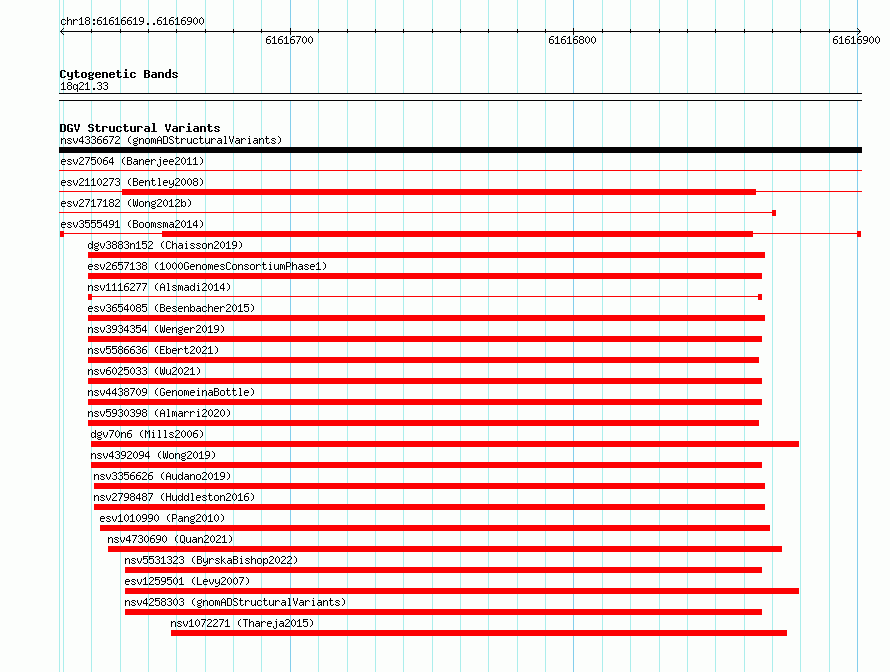Click the esv3555491 Boomsma2014 label
This screenshot has height=672, width=890.
click(132, 224)
